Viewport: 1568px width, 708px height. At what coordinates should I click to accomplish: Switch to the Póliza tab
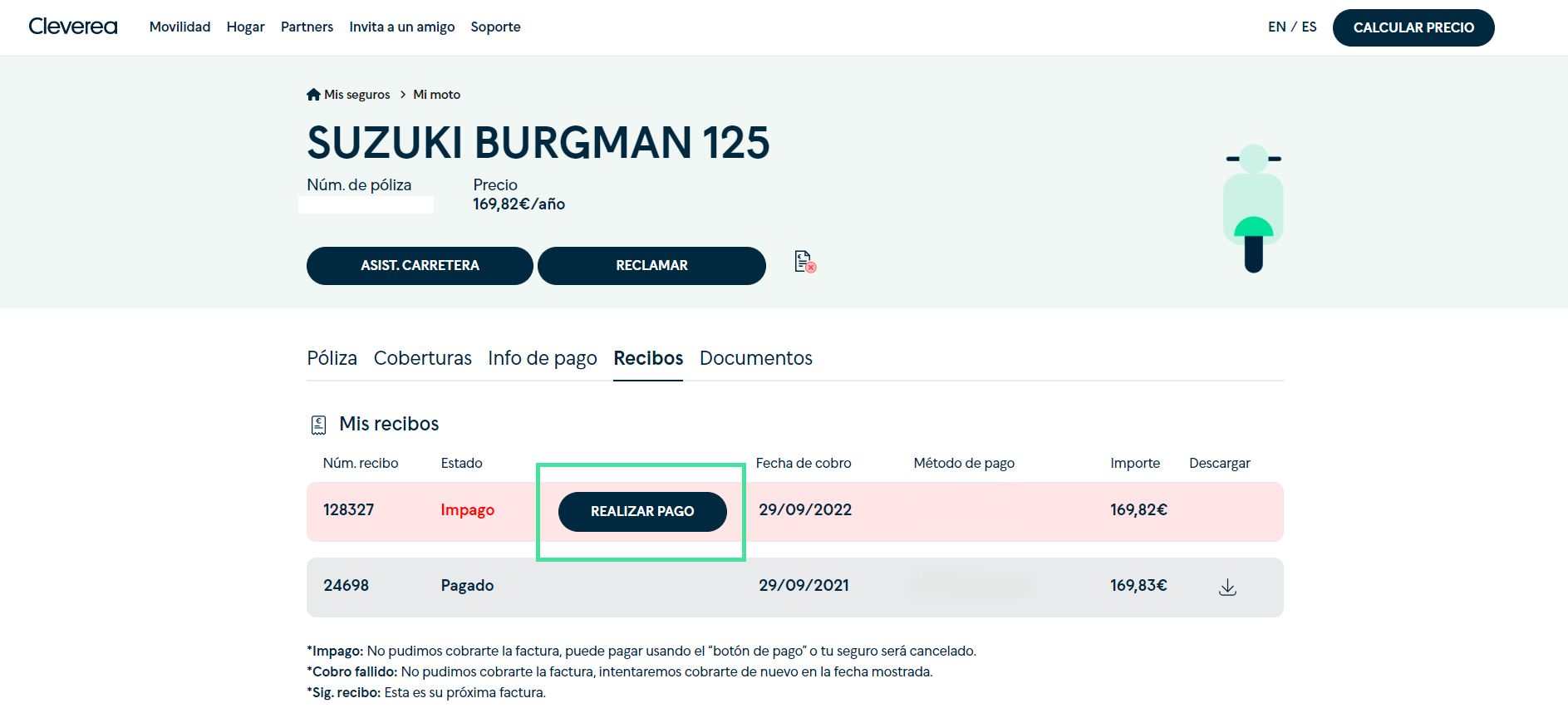tap(332, 358)
